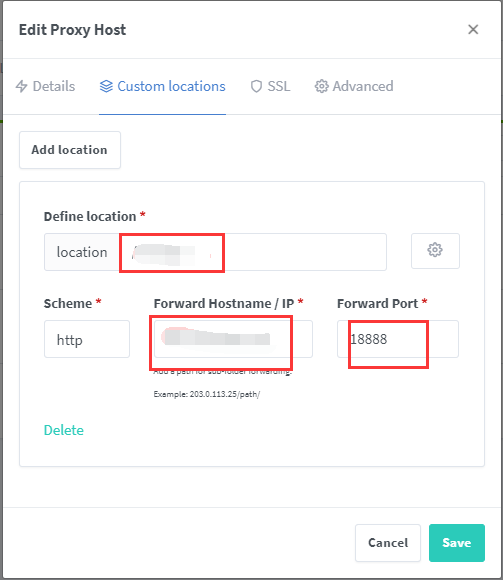Open the SSL tab
503x580 pixels.
[270, 86]
